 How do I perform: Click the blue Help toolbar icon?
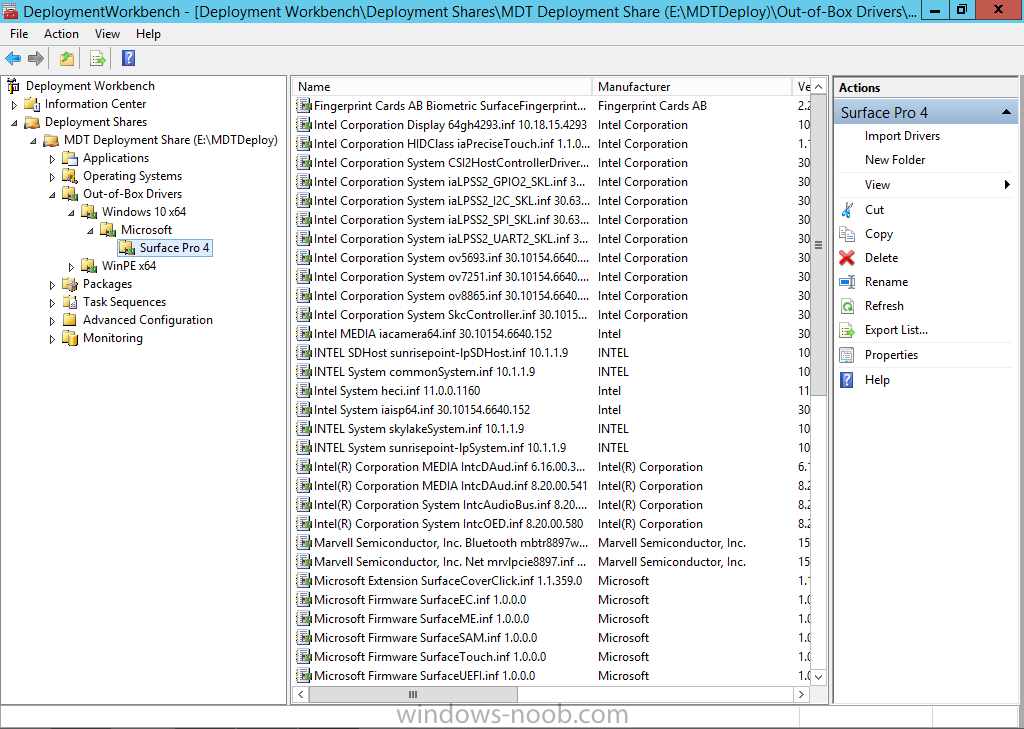[x=129, y=59]
